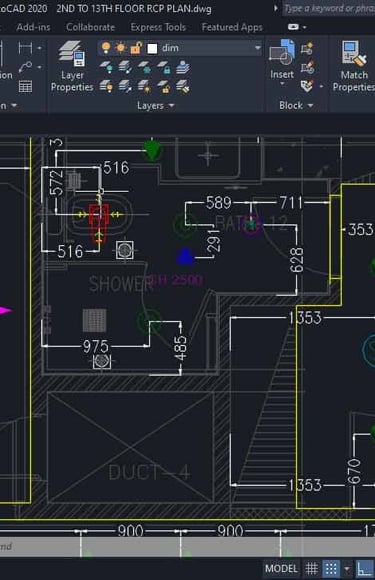Open the Leader dropdown arrow
This screenshot has width=375, height=580.
point(39,67)
